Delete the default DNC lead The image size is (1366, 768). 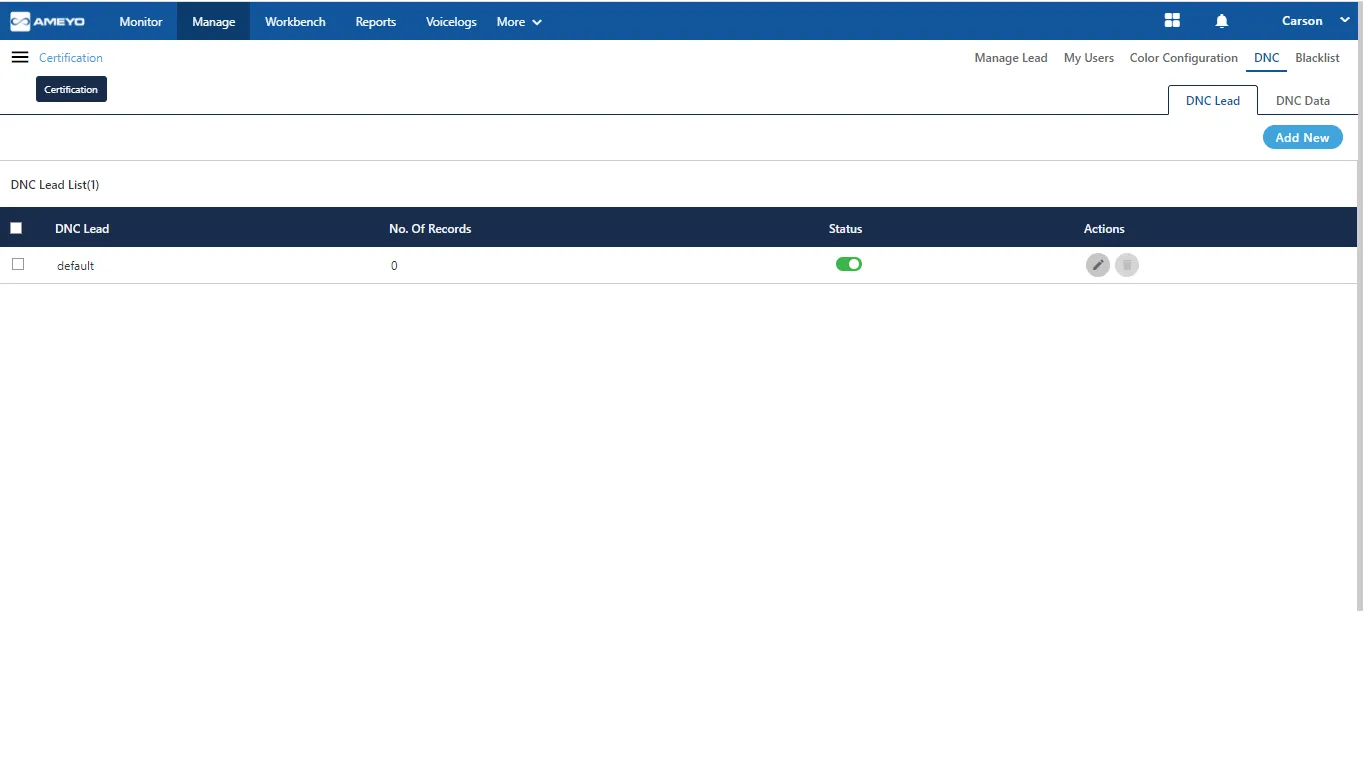[x=1127, y=265]
